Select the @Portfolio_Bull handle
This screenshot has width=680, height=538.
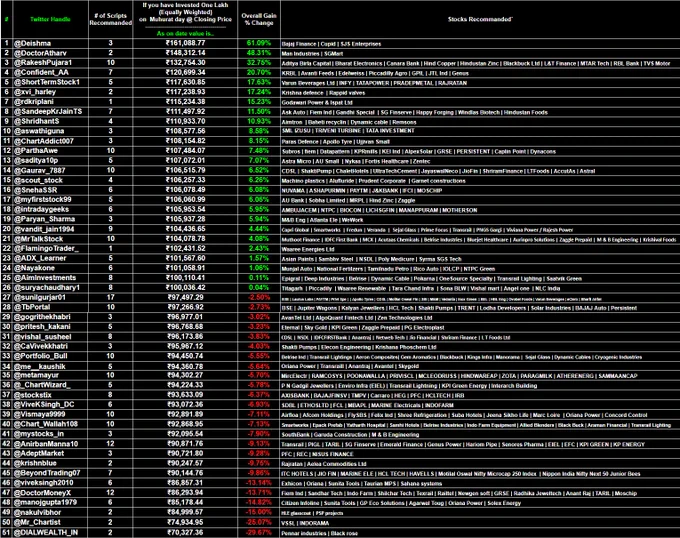click(x=50, y=356)
